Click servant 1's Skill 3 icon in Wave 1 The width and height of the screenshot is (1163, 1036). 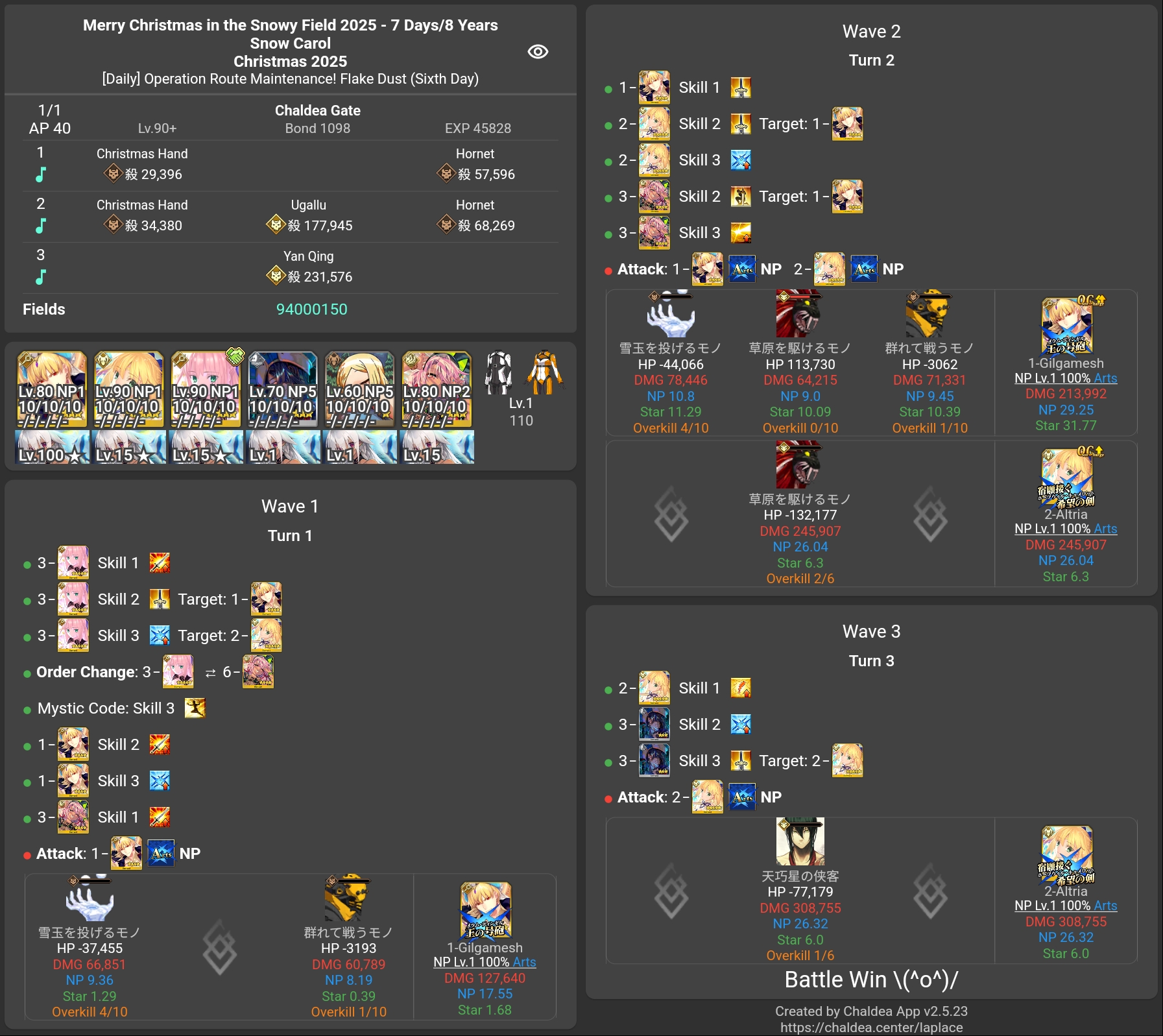tap(160, 781)
